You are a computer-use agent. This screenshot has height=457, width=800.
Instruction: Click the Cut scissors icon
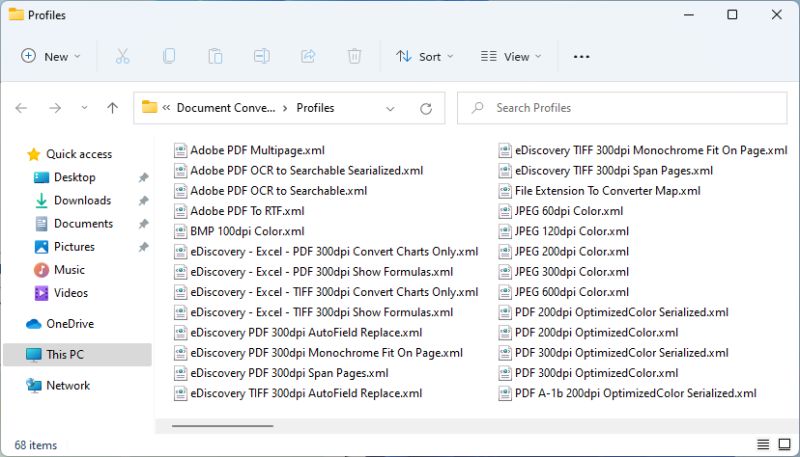click(122, 56)
